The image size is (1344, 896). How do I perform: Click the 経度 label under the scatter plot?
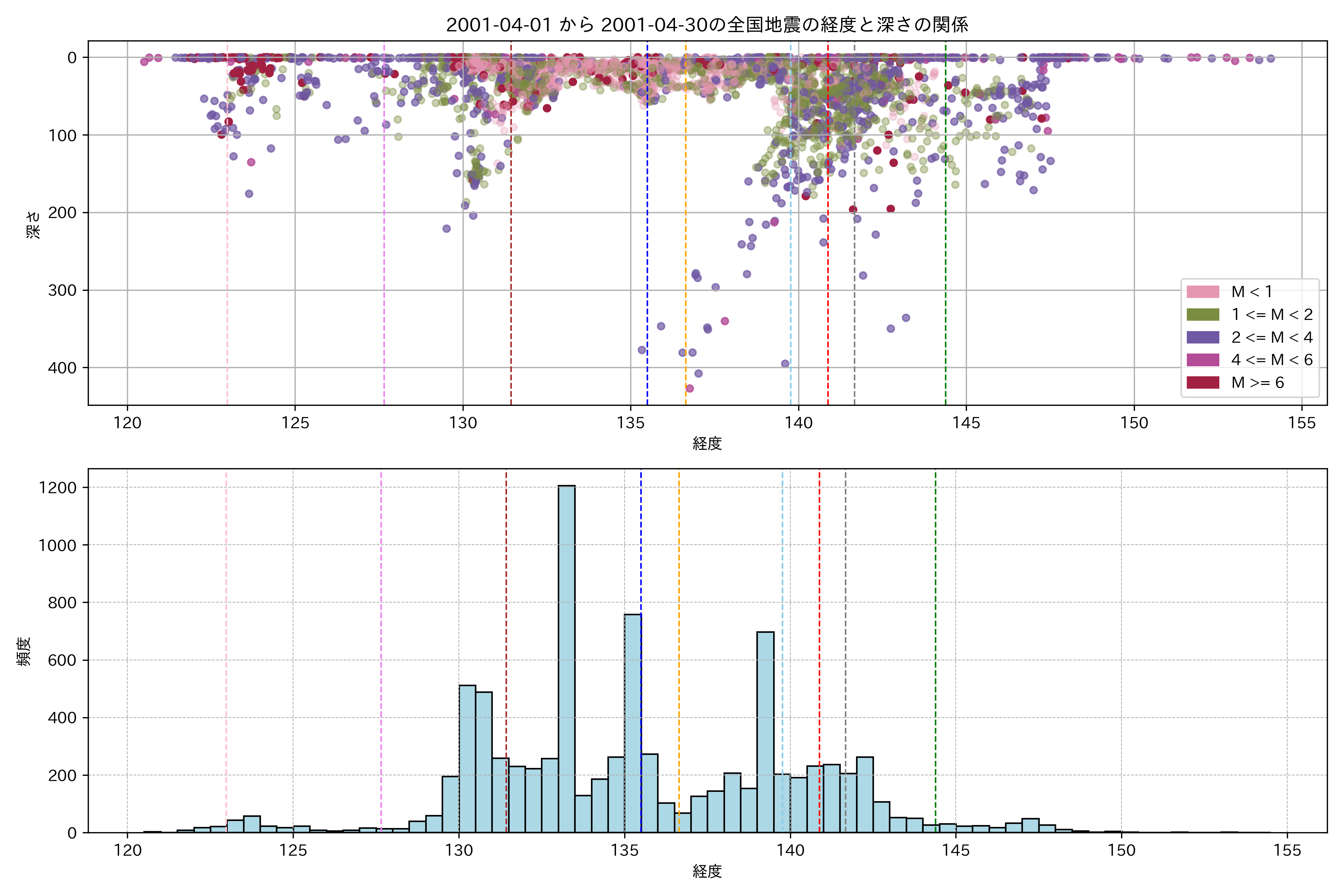(x=707, y=443)
